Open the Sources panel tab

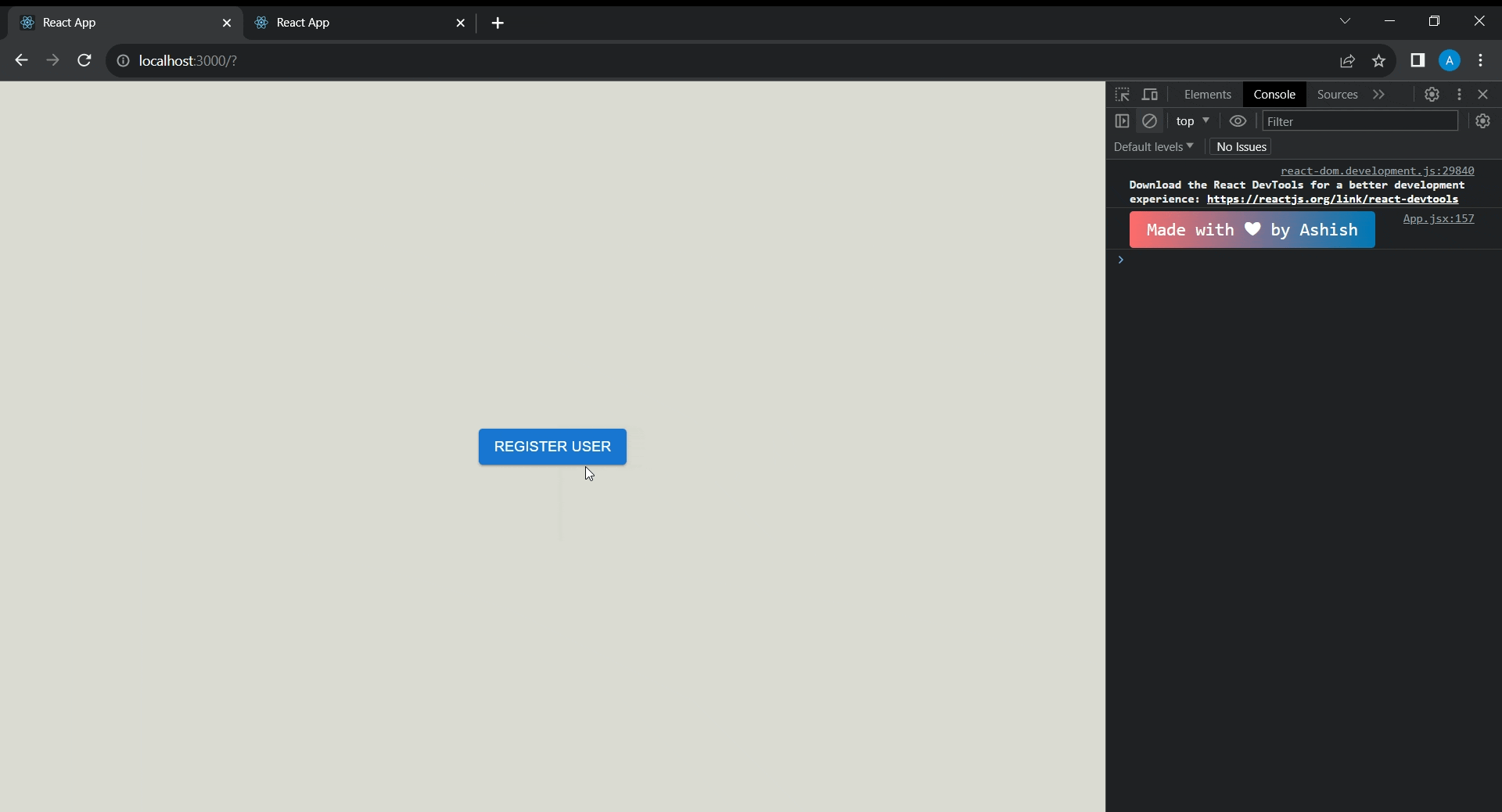[x=1337, y=95]
